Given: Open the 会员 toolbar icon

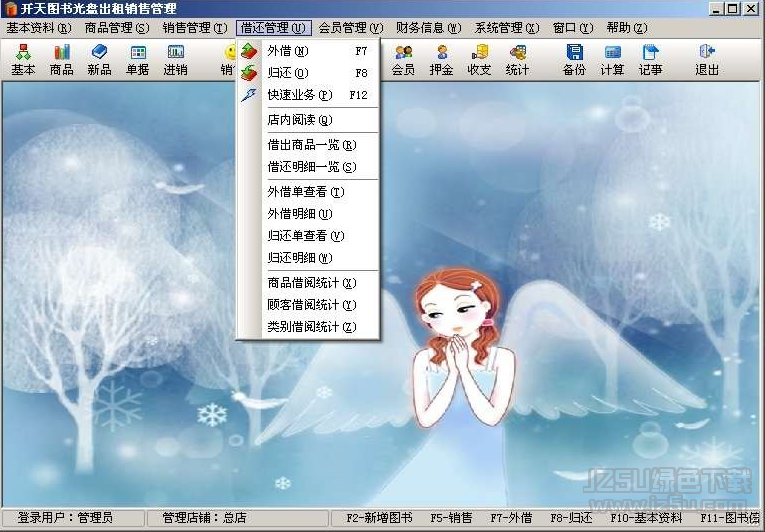Looking at the screenshot, I should coord(403,60).
